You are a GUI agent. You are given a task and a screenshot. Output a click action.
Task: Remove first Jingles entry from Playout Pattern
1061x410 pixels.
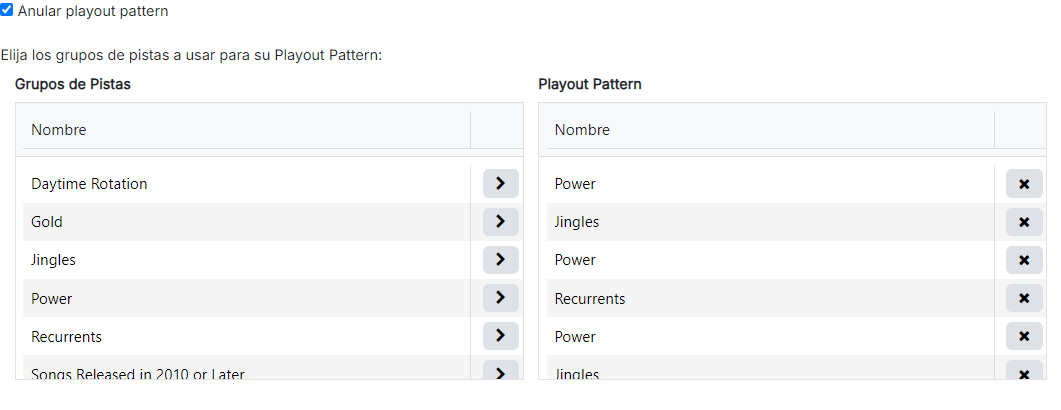coord(1024,221)
